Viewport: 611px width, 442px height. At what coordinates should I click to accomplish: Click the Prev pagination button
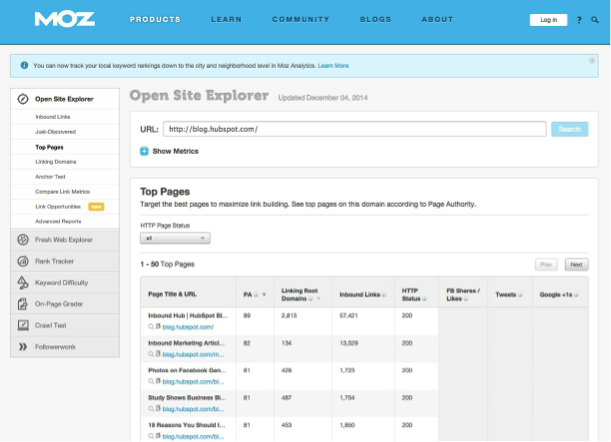546,265
